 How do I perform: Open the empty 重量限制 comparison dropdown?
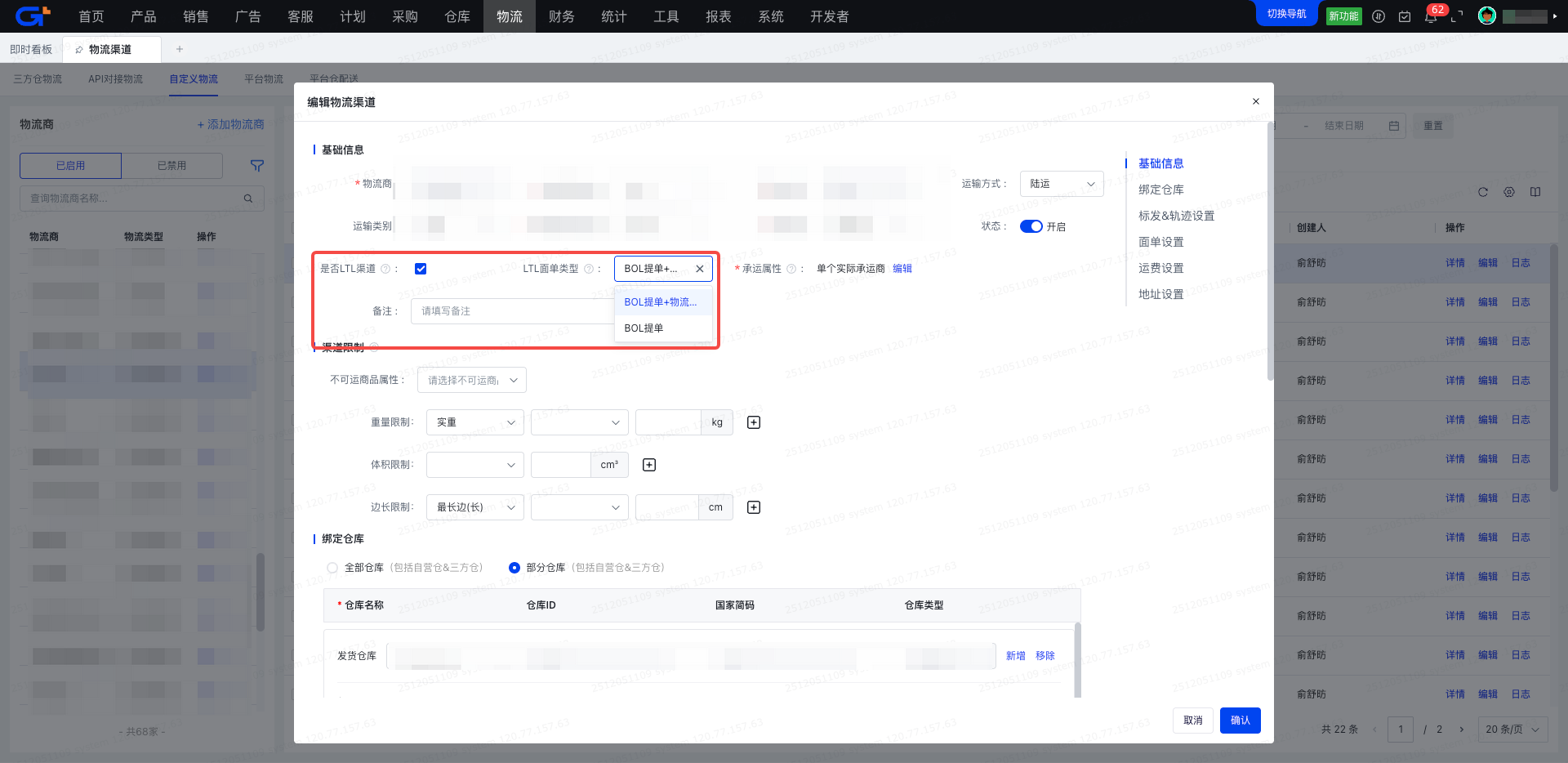[x=580, y=422]
